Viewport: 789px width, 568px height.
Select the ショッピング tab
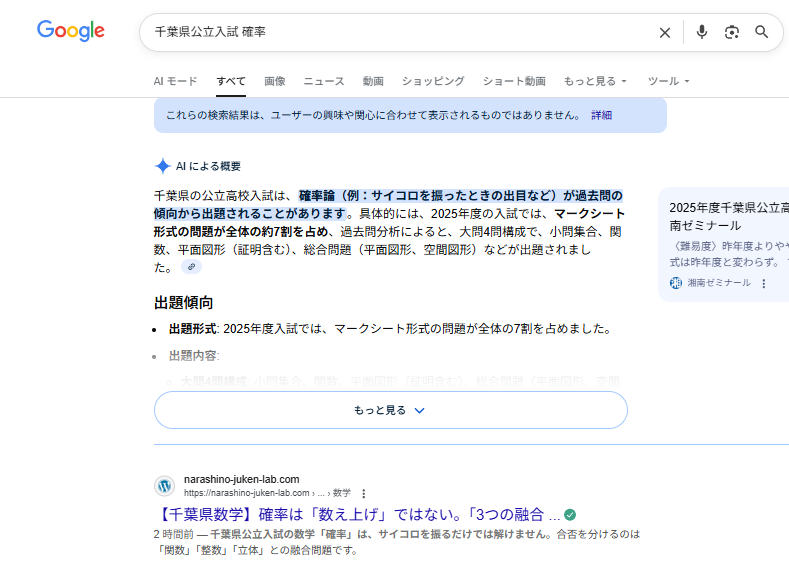(433, 81)
